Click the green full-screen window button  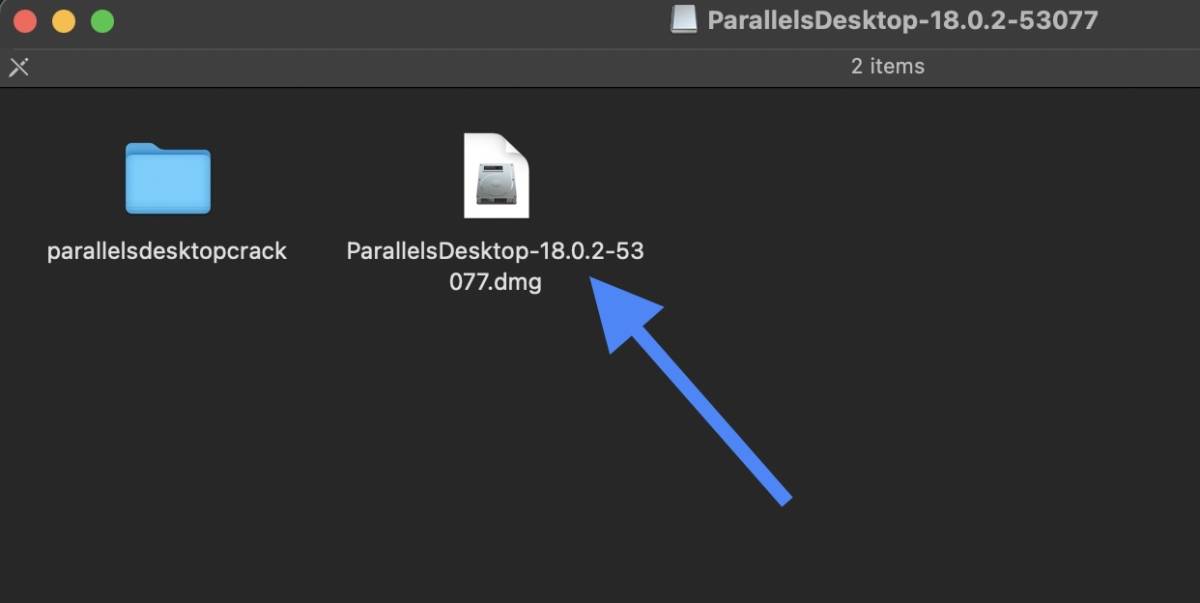pos(102,21)
